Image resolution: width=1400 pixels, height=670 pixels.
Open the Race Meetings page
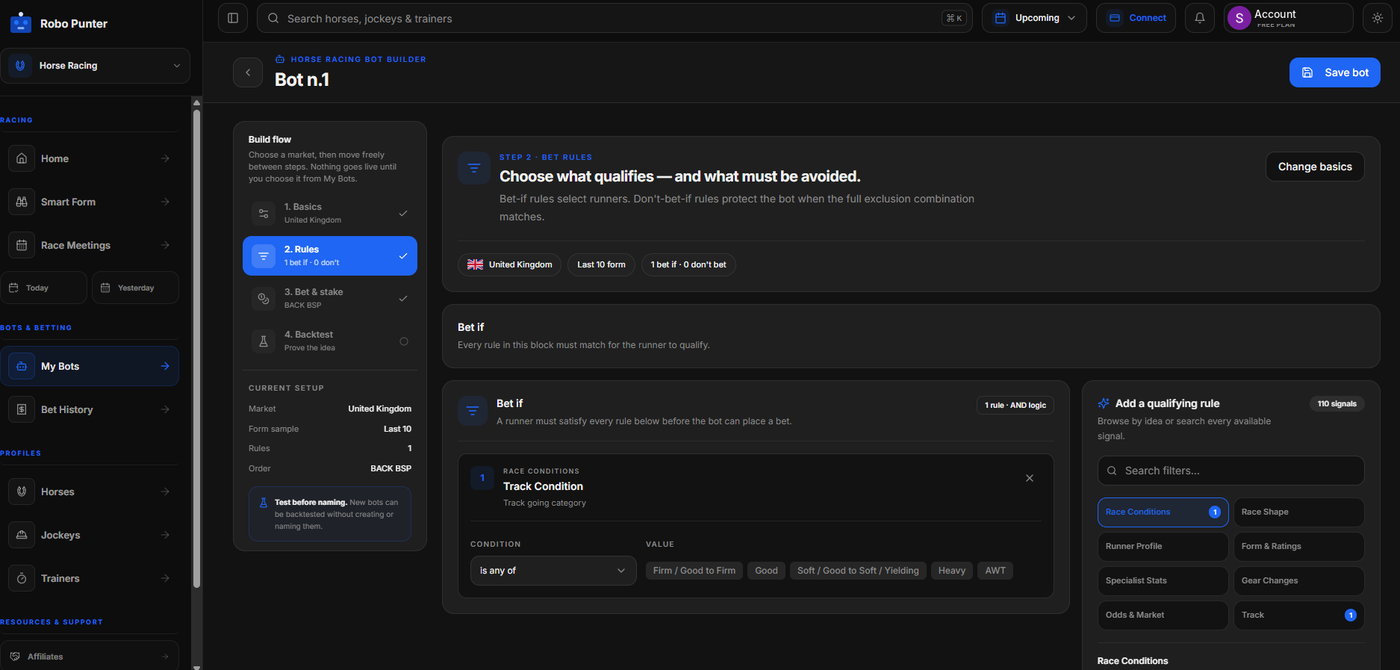click(x=90, y=245)
